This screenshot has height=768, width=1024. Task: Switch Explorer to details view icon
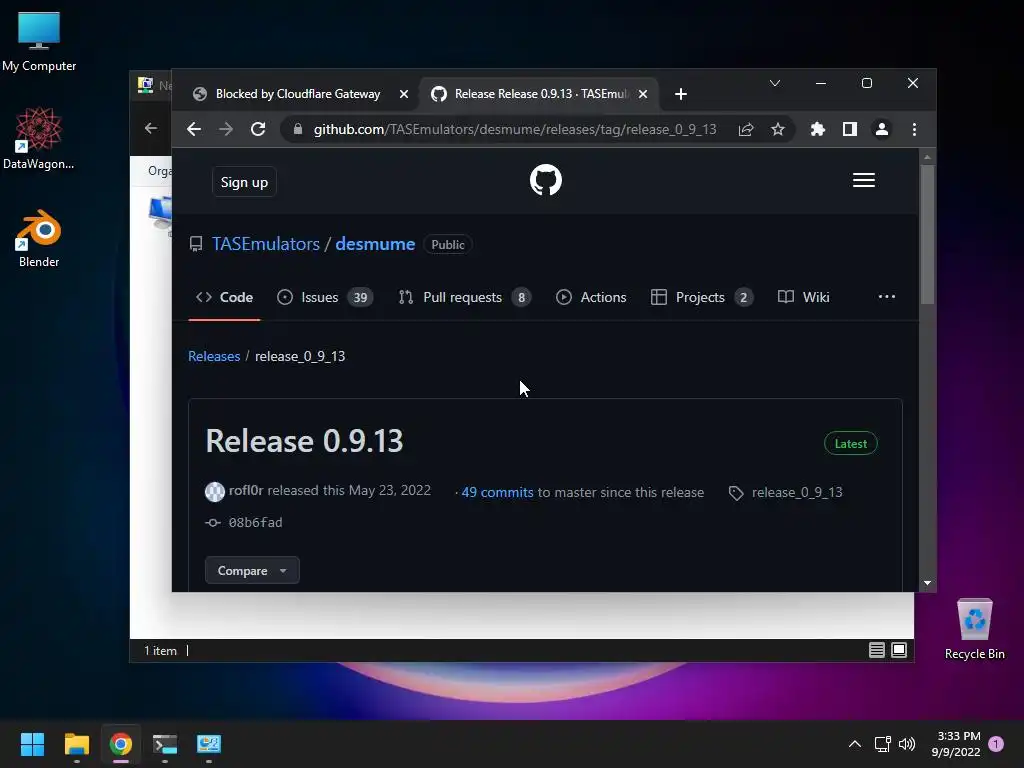click(x=876, y=650)
